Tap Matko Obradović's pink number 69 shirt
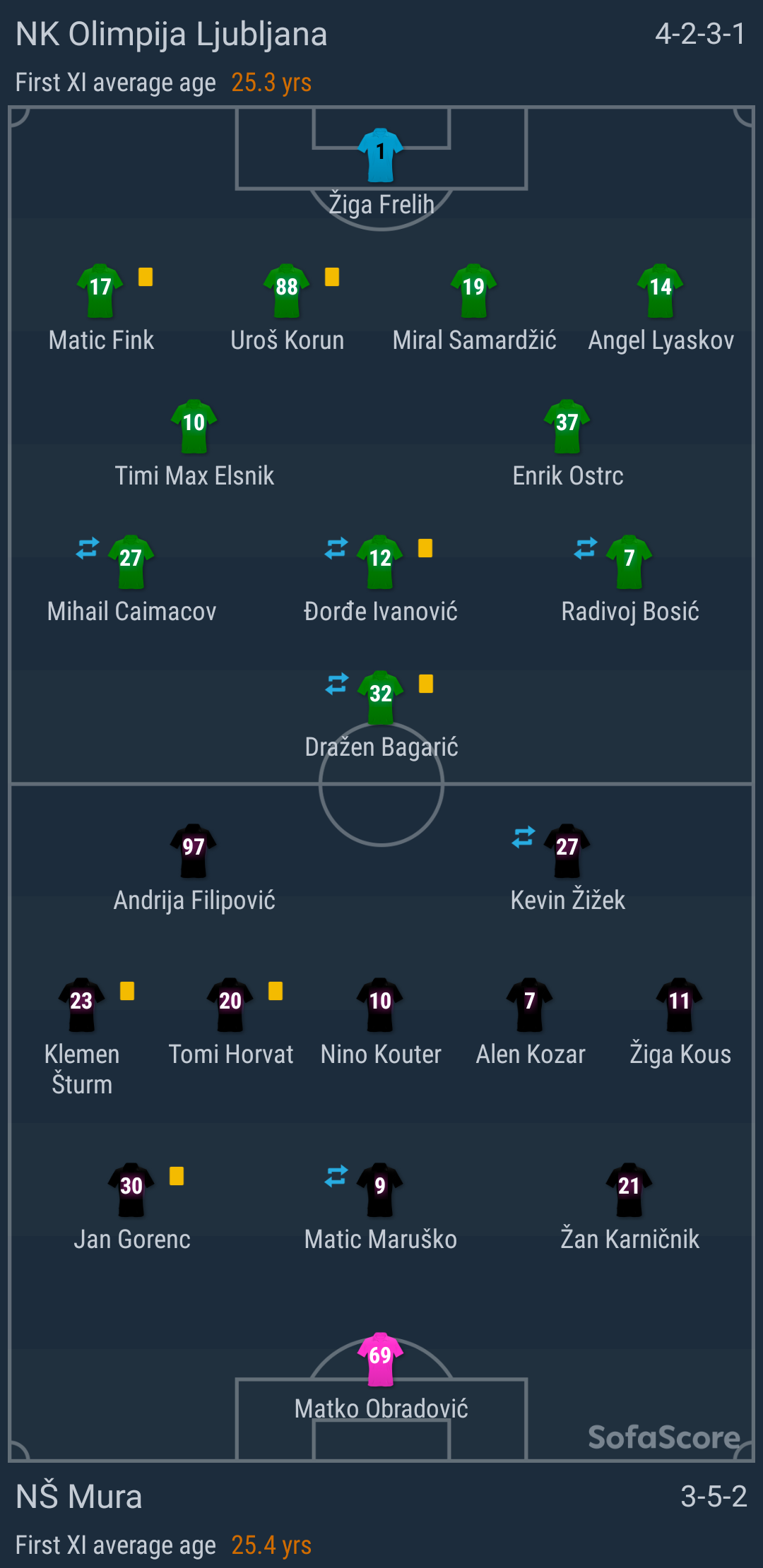Image resolution: width=763 pixels, height=1568 pixels. [380, 1358]
